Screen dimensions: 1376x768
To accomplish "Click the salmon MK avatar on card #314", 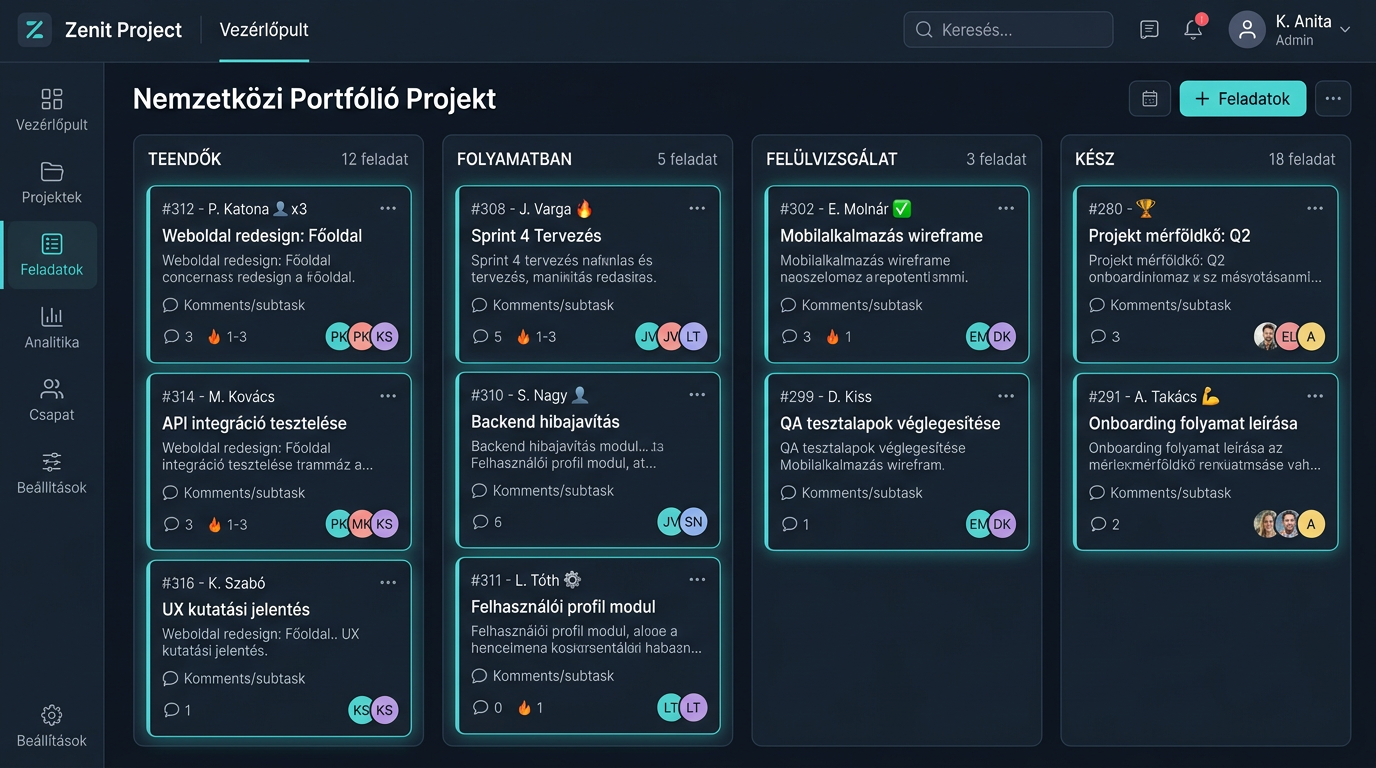I will pos(362,523).
